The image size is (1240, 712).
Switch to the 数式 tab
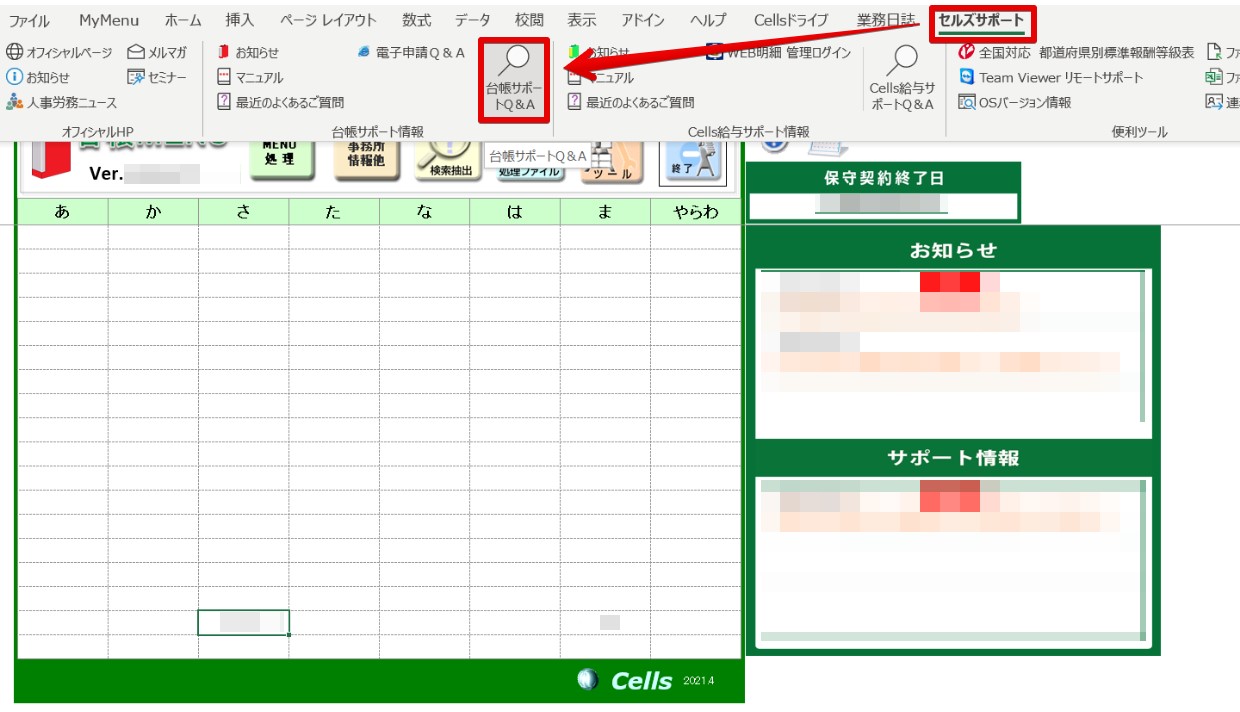(417, 20)
